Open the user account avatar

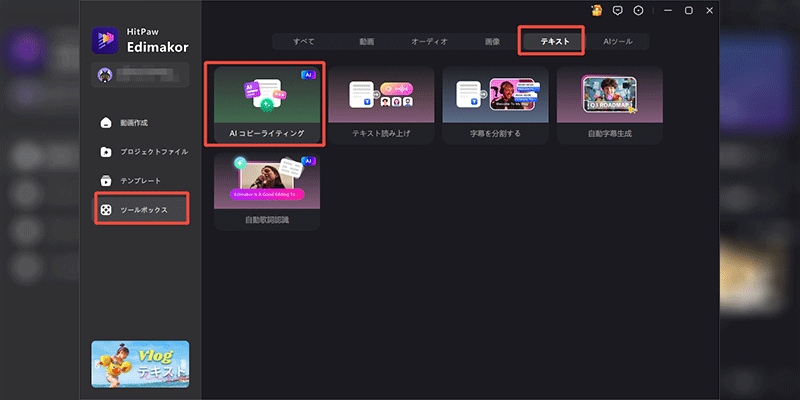click(103, 74)
